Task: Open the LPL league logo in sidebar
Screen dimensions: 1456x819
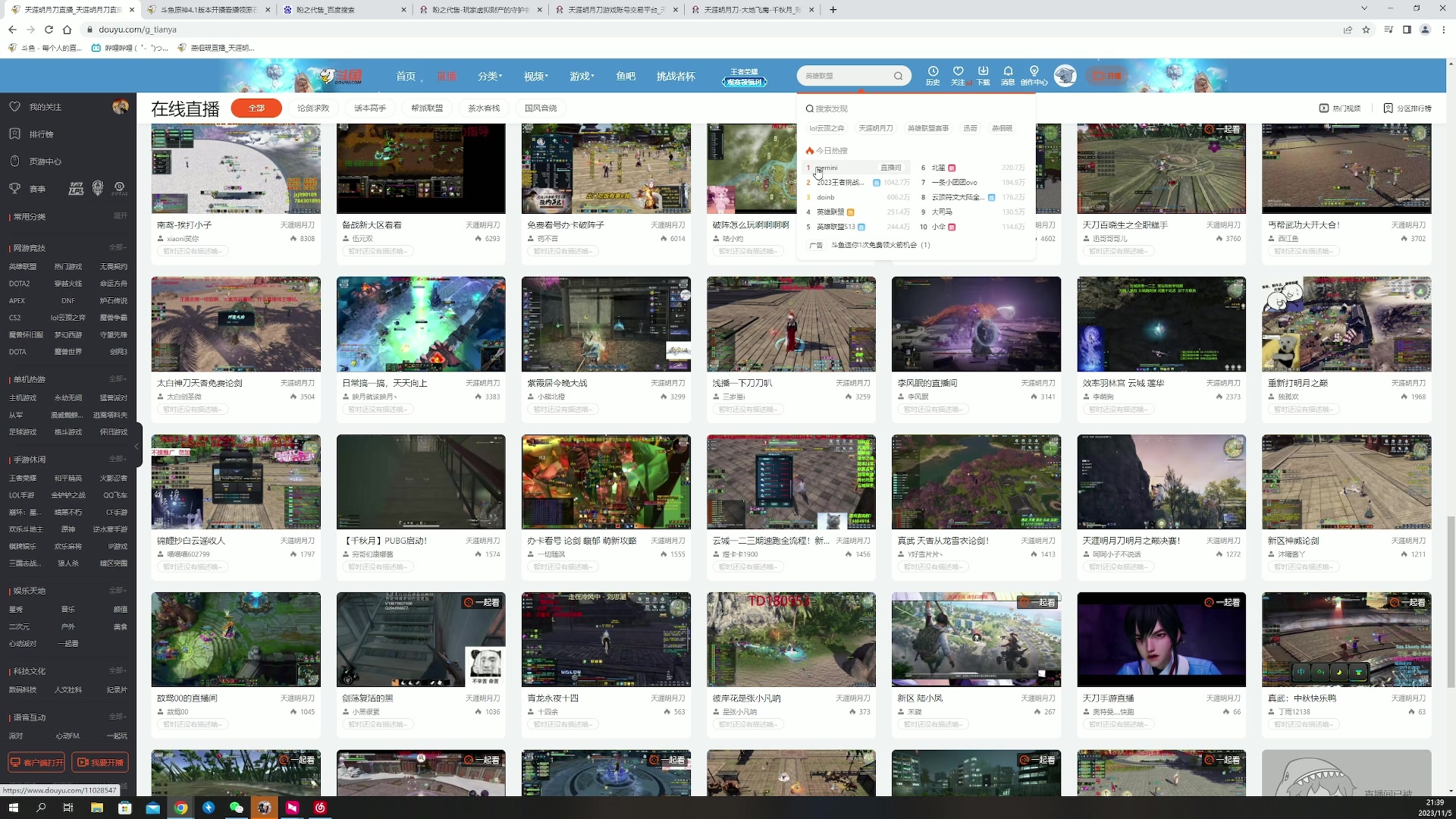Action: click(76, 188)
